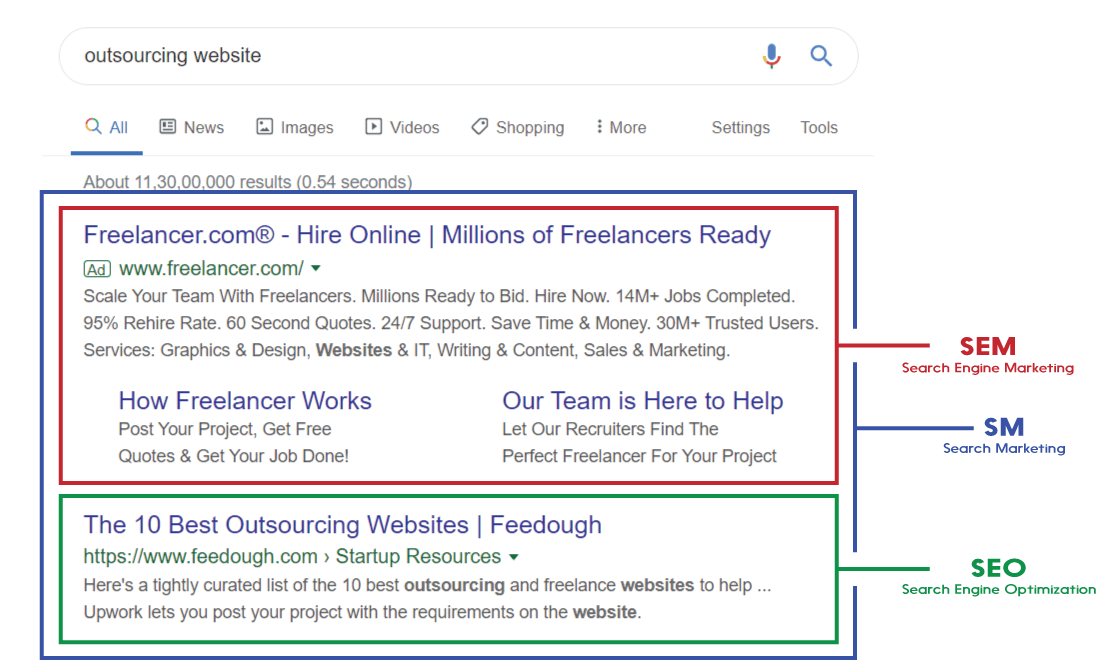This screenshot has width=1111, height=668.
Task: Activate the voice search microphone icon
Action: 770,56
